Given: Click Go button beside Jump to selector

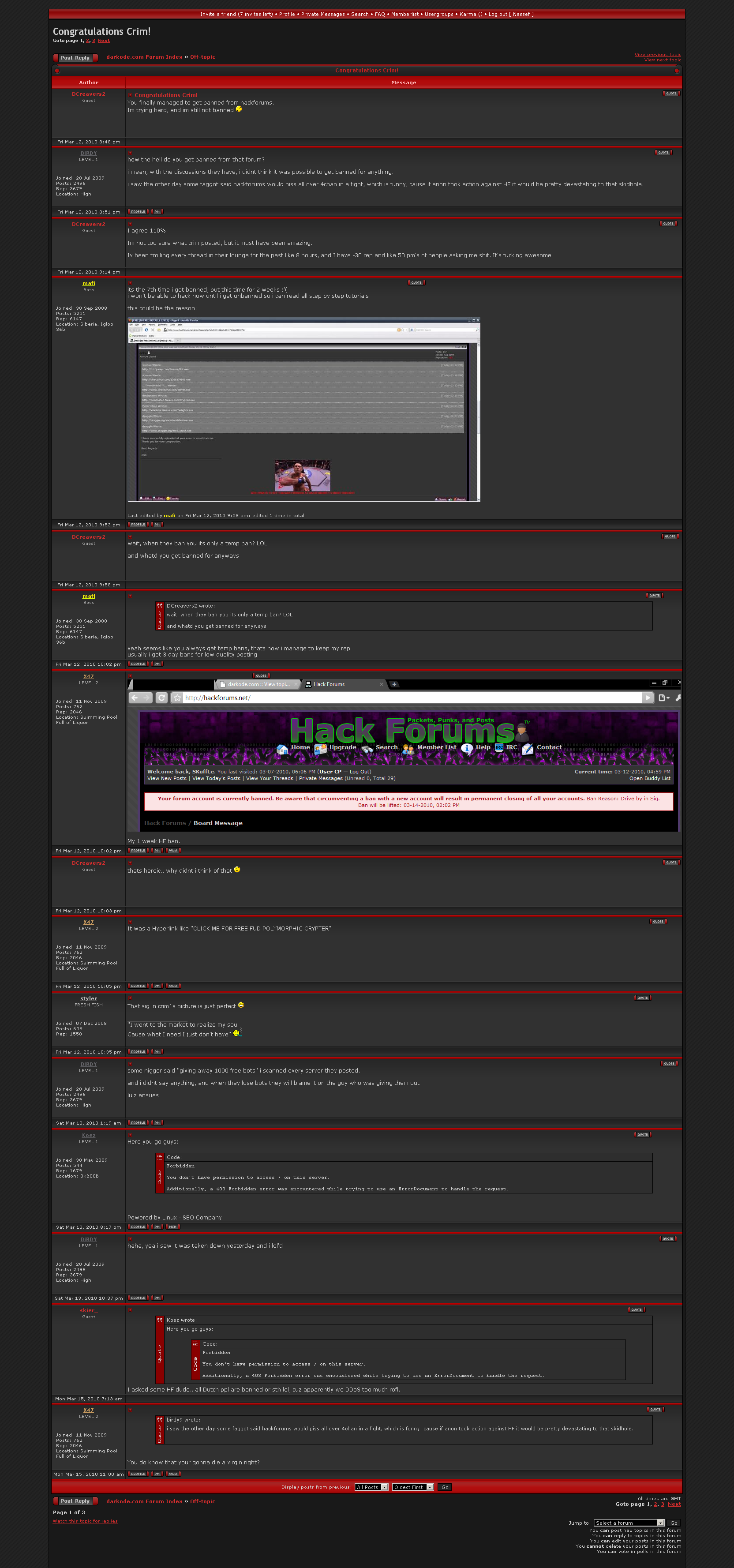Looking at the screenshot, I should click(x=674, y=1523).
